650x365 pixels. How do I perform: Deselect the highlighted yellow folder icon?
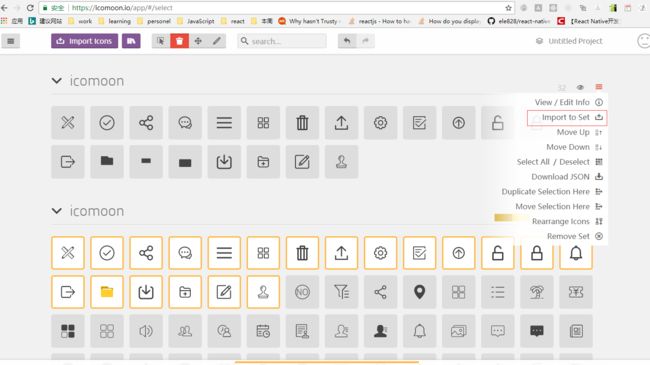[107, 292]
